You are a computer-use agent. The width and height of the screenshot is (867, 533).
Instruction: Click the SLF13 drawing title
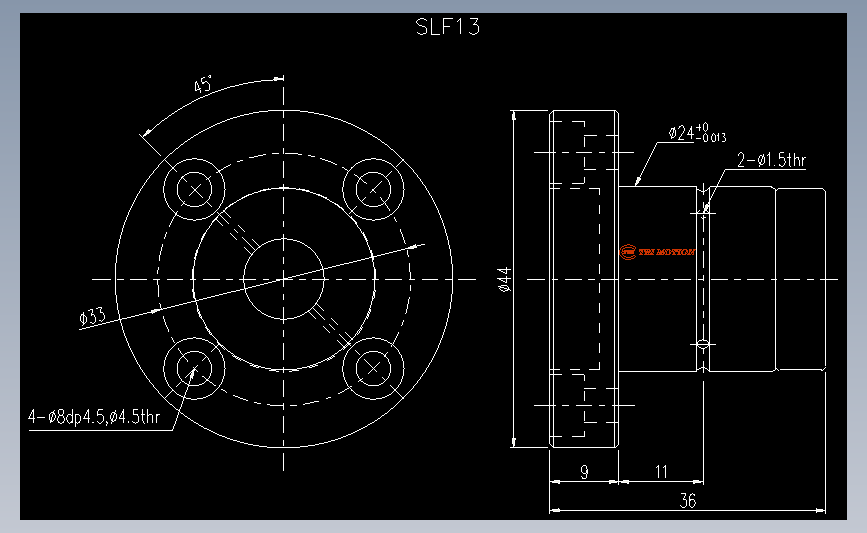(x=447, y=27)
